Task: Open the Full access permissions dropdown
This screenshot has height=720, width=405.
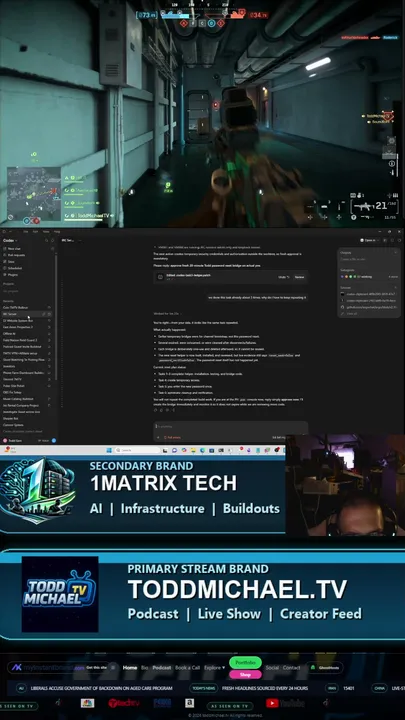Action: click(x=173, y=438)
